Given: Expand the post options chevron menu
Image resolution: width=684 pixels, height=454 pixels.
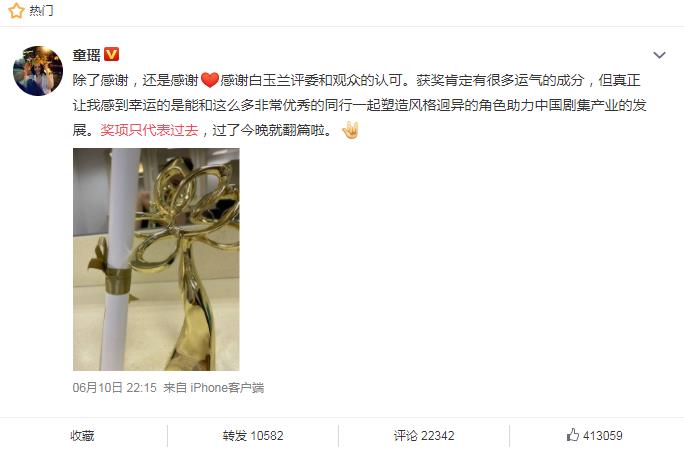Looking at the screenshot, I should (659, 55).
